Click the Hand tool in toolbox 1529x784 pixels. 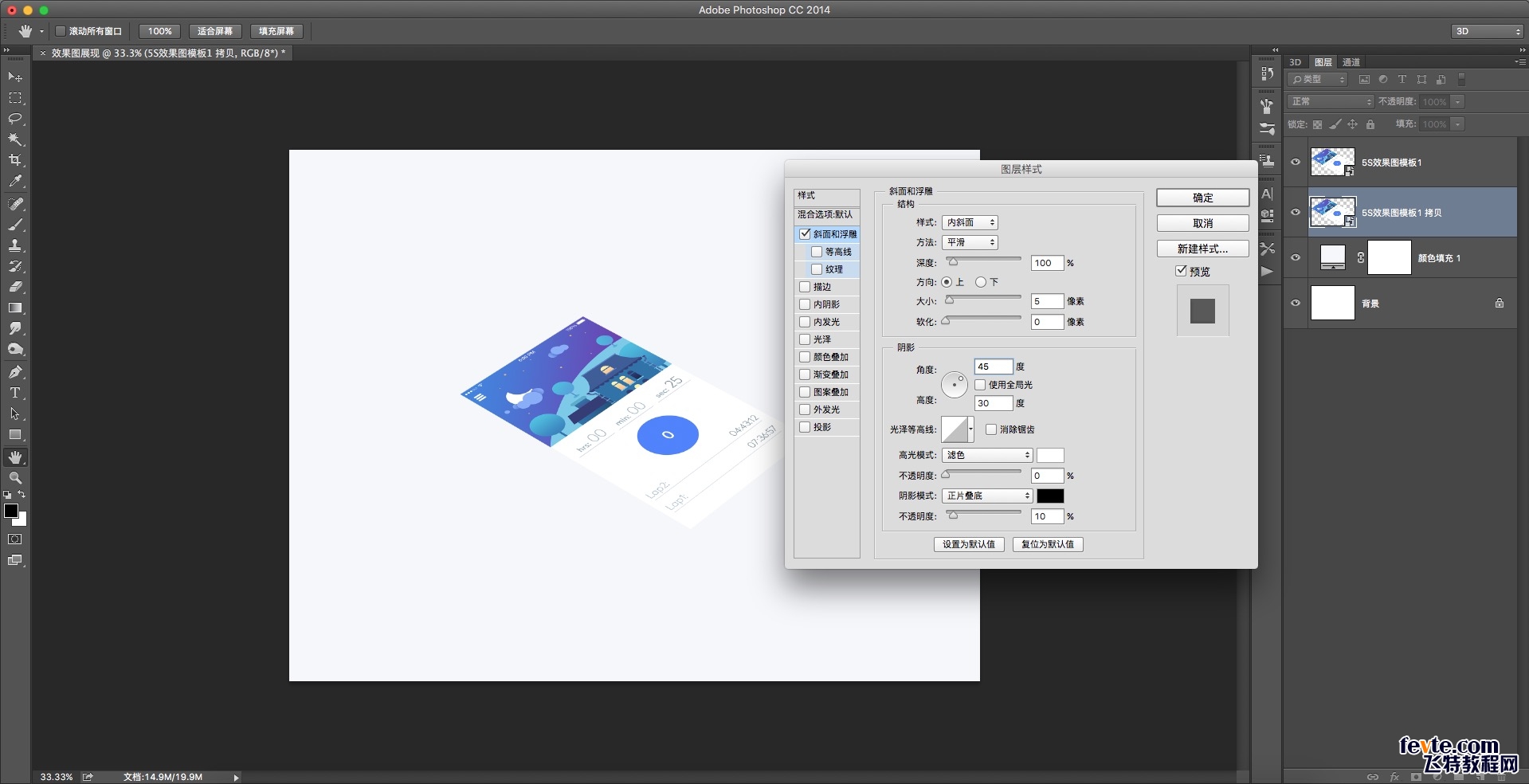click(x=15, y=457)
